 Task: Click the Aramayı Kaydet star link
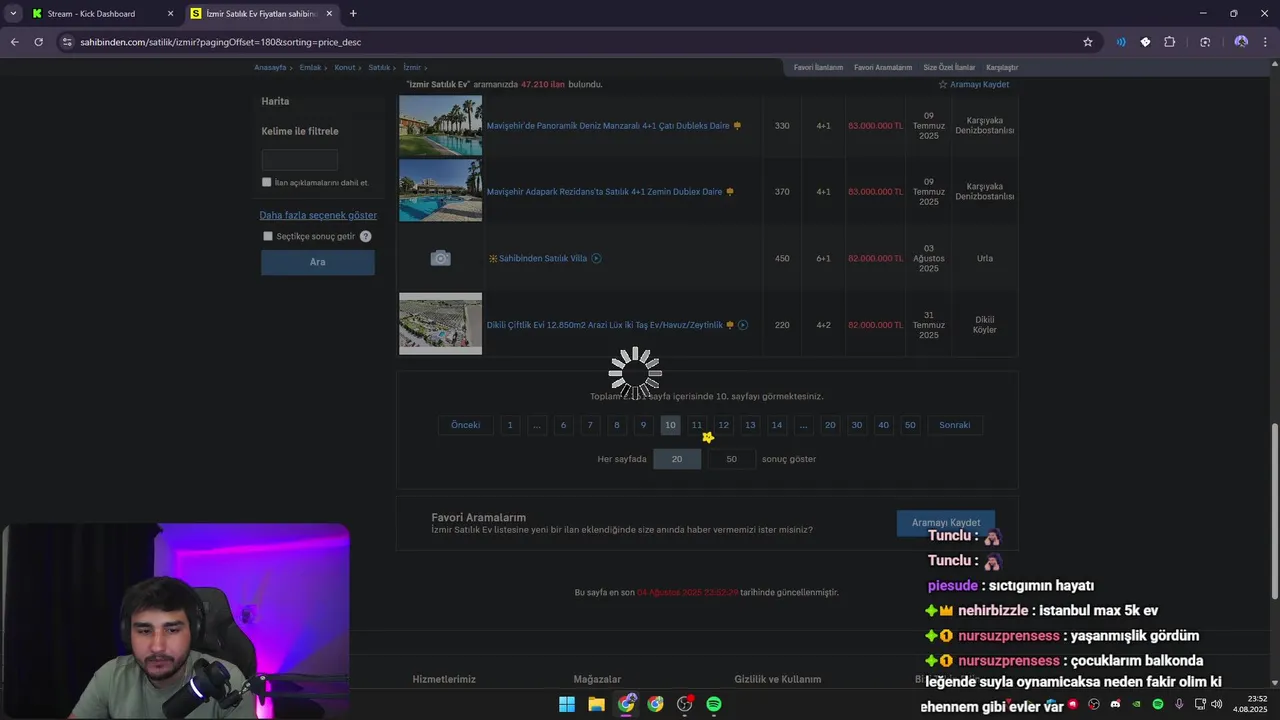point(973,84)
